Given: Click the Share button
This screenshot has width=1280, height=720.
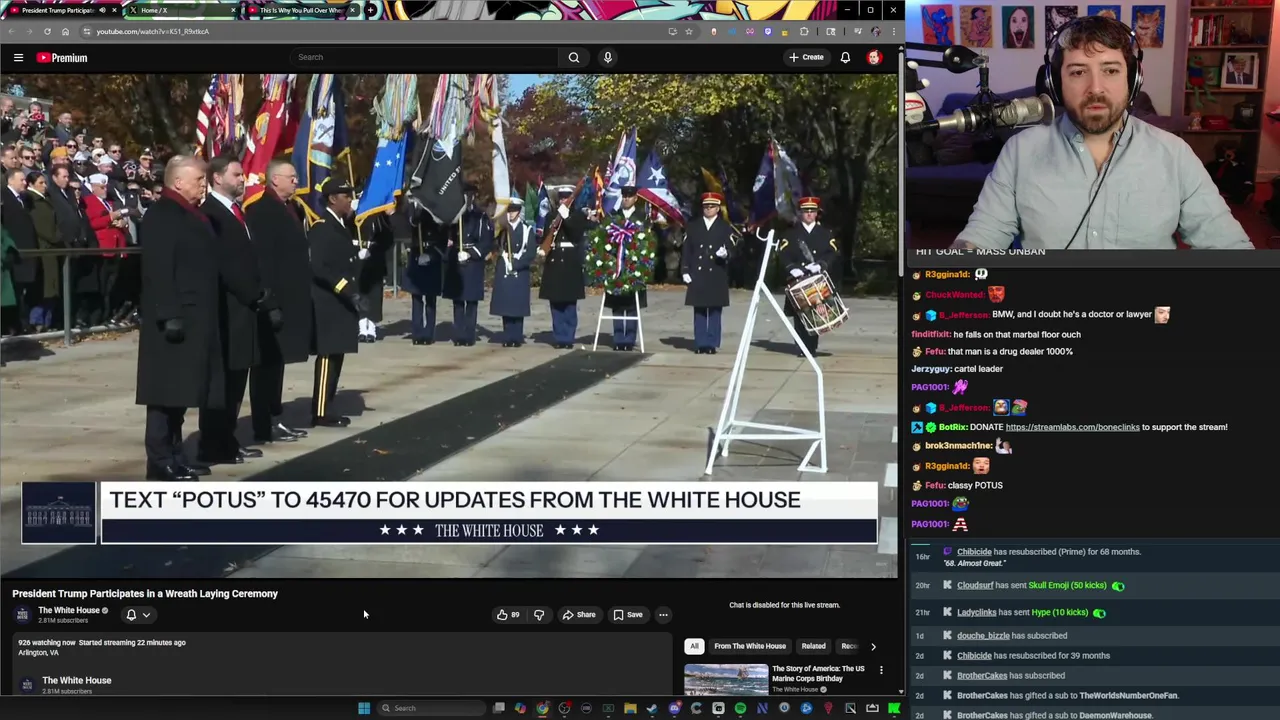Looking at the screenshot, I should [579, 615].
